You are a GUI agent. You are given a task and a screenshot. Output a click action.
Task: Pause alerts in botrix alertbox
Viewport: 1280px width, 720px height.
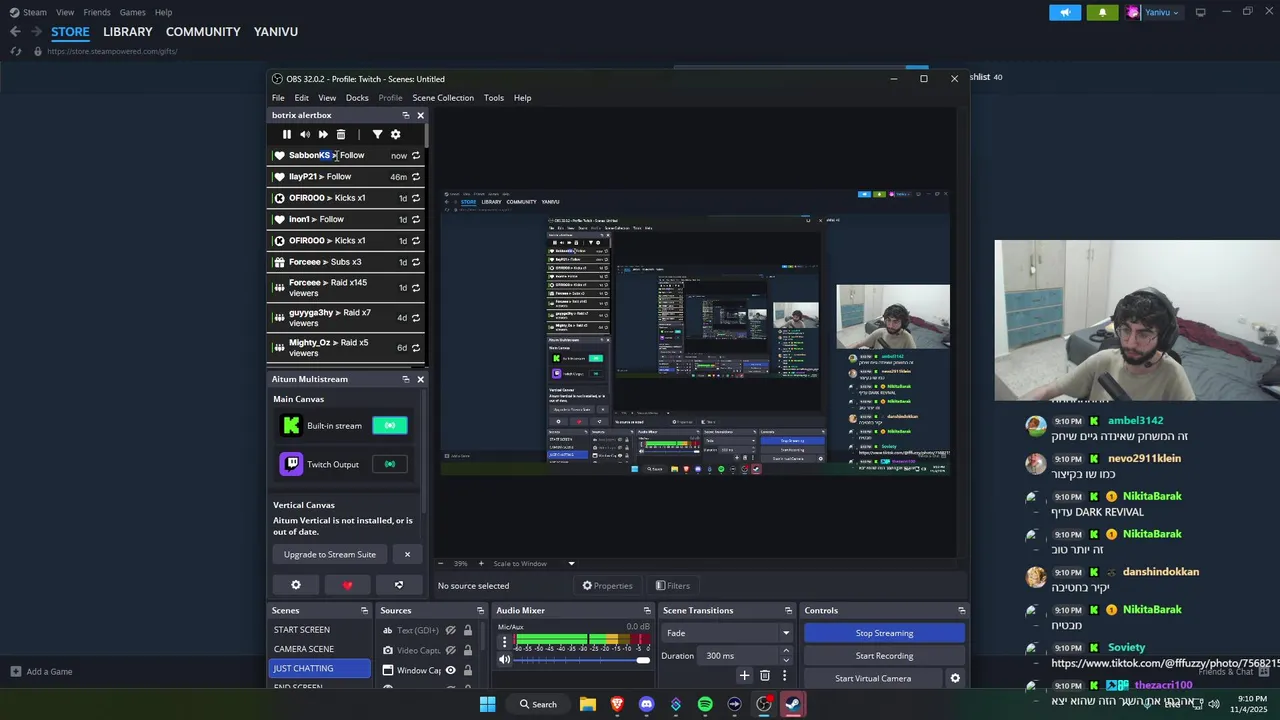[287, 134]
